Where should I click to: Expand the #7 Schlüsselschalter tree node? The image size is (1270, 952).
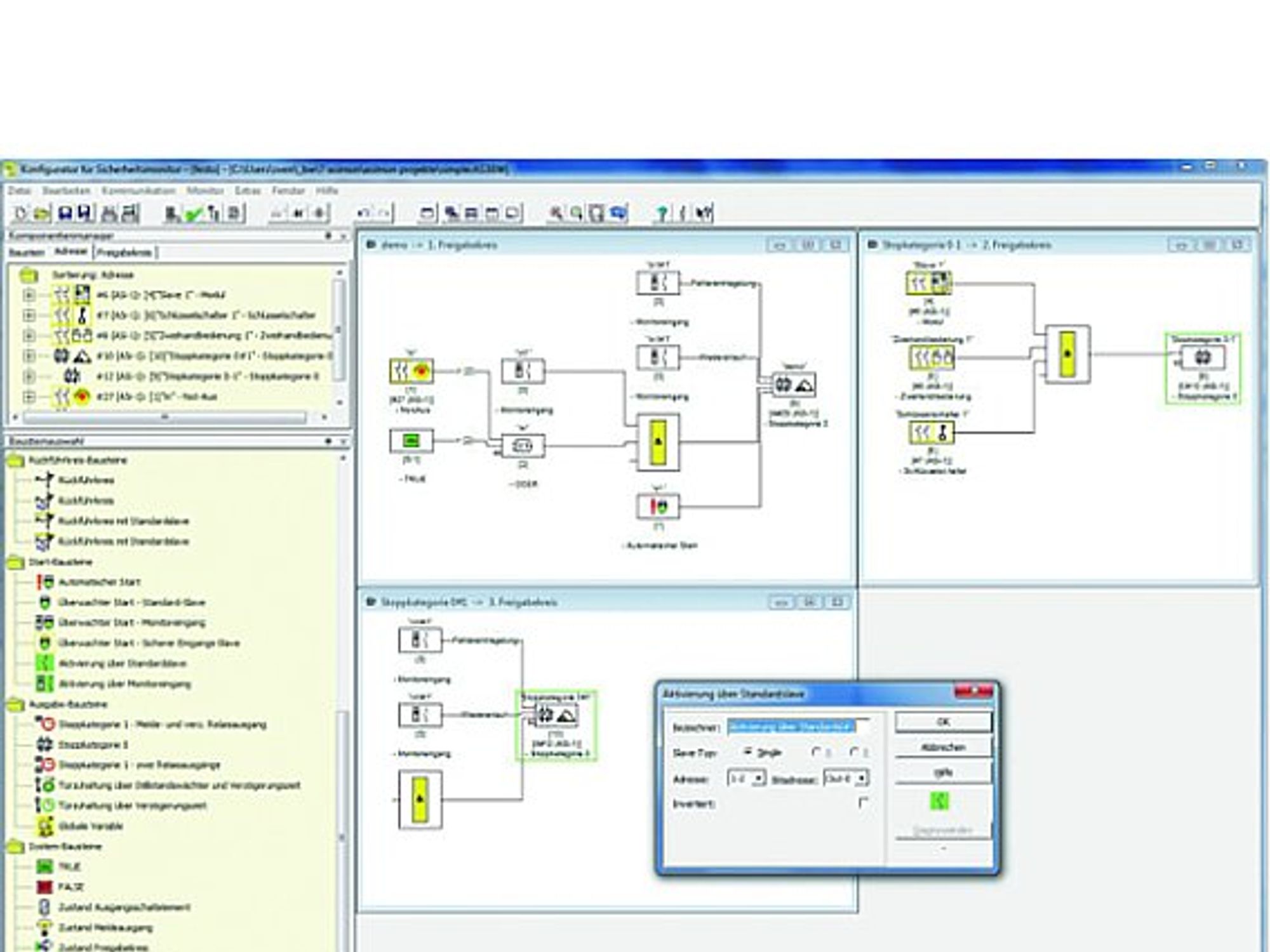tap(29, 315)
